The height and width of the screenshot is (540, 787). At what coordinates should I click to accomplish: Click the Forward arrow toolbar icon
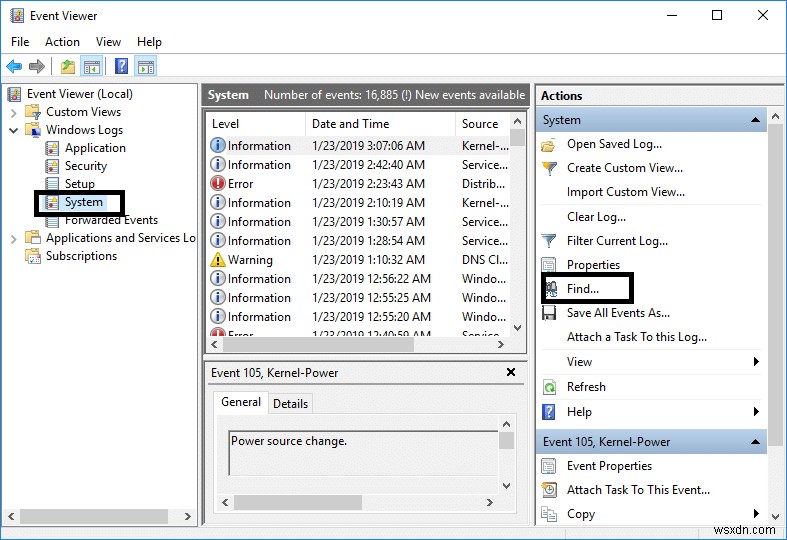37,66
